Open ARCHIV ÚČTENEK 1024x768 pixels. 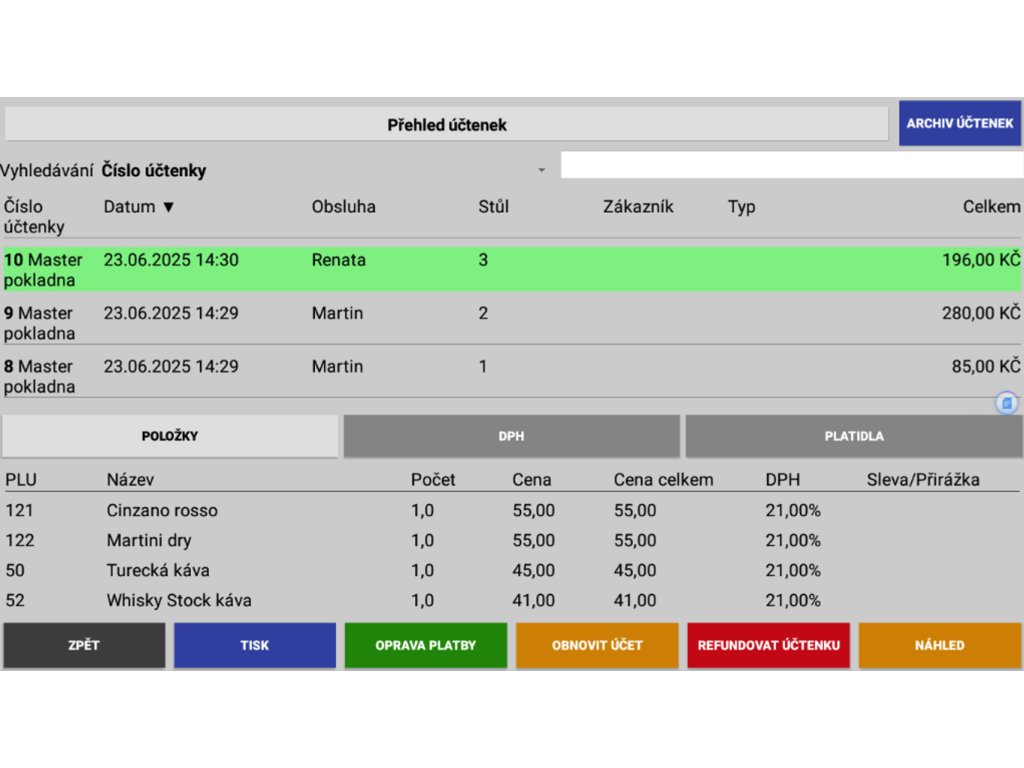(x=959, y=124)
